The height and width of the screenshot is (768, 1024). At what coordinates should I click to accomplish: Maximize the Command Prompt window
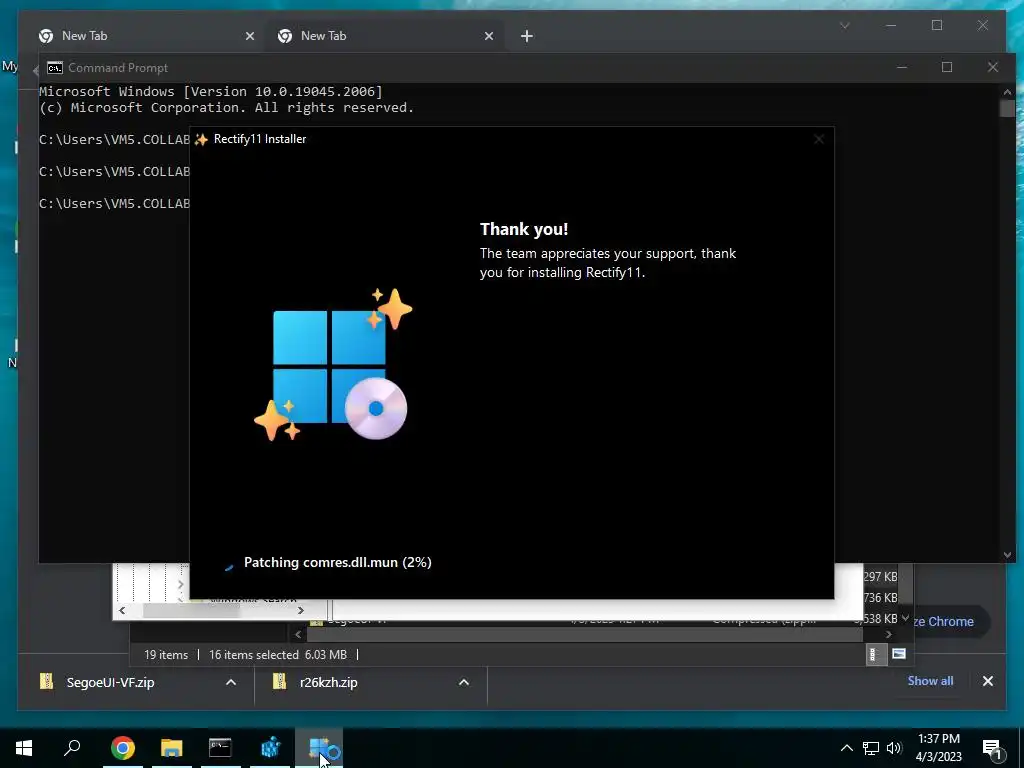946,67
